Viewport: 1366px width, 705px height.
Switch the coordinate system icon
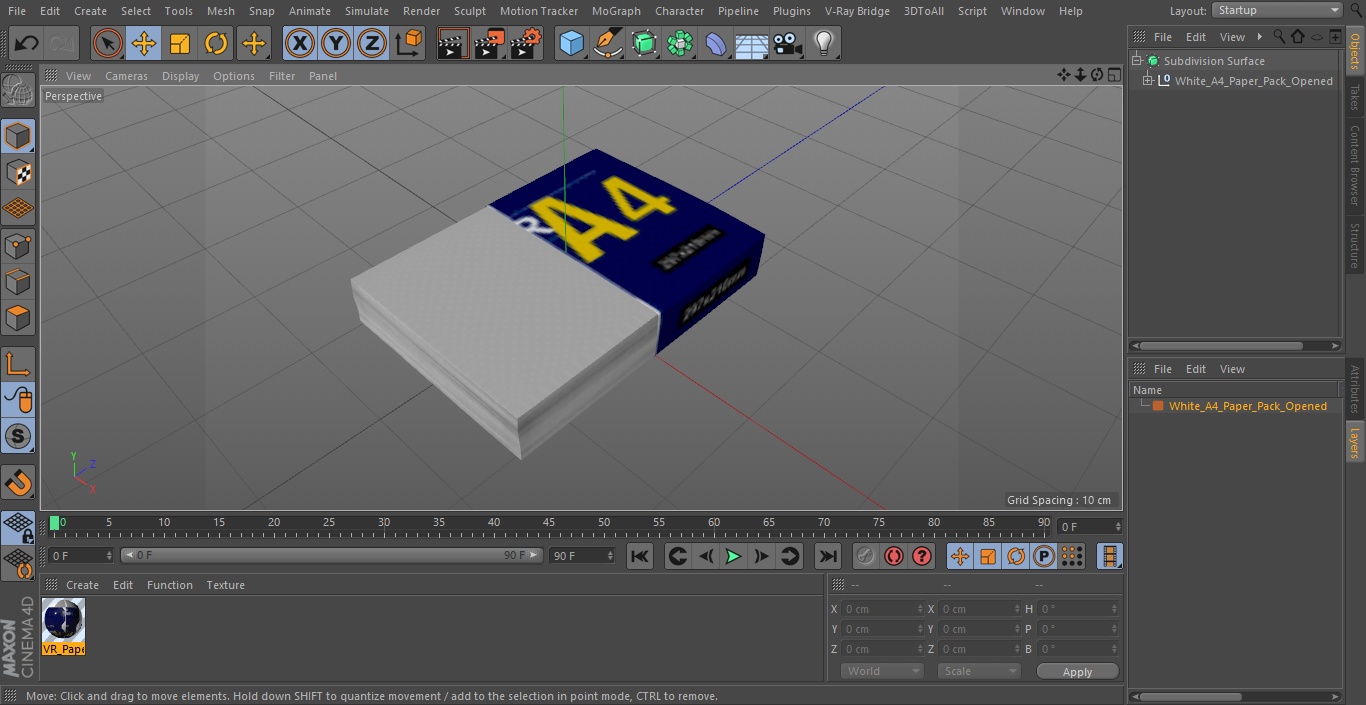tap(409, 43)
